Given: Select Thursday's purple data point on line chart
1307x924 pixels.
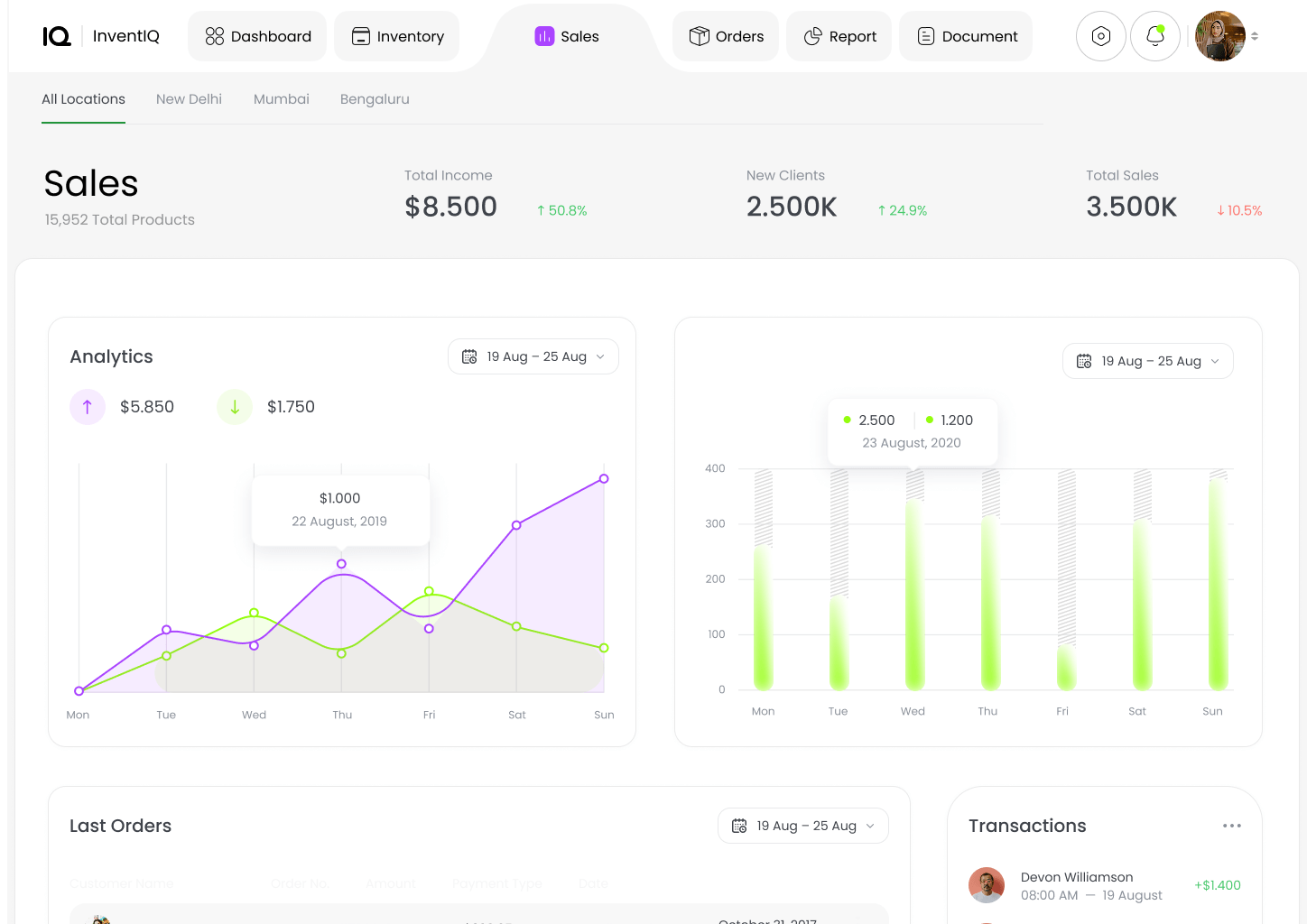Looking at the screenshot, I should click(341, 564).
